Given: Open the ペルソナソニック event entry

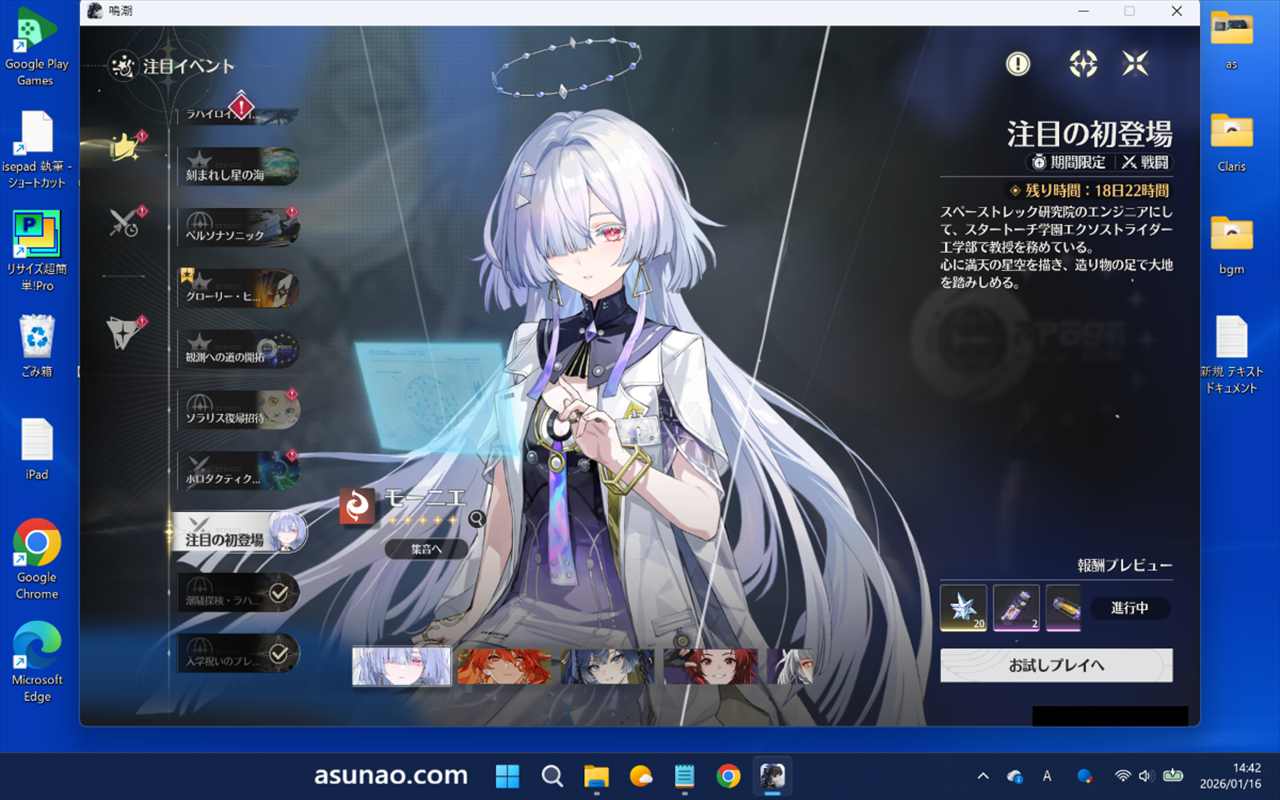Looking at the screenshot, I should tap(238, 228).
